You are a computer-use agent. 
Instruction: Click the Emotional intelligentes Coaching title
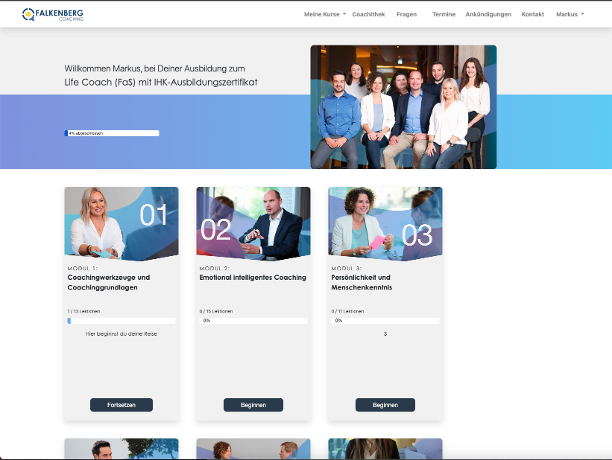point(253,277)
